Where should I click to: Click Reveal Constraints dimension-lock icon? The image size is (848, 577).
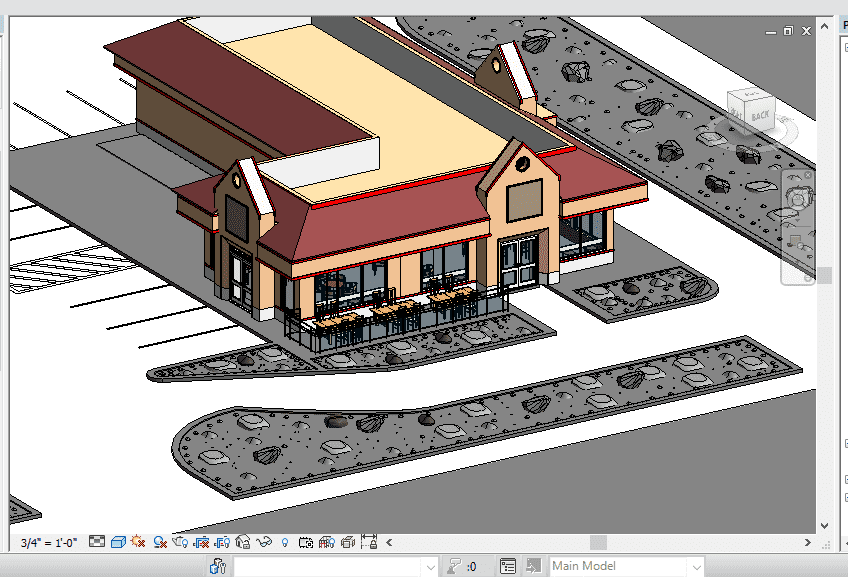click(369, 542)
